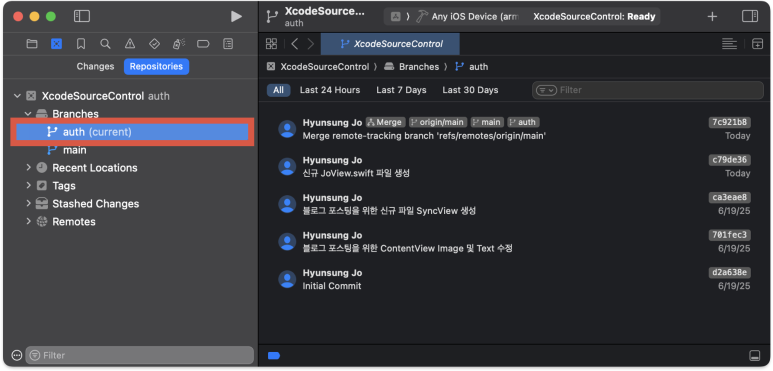The width and height of the screenshot is (773, 371).
Task: Switch to the Repositories tab
Action: pyautogui.click(x=156, y=67)
